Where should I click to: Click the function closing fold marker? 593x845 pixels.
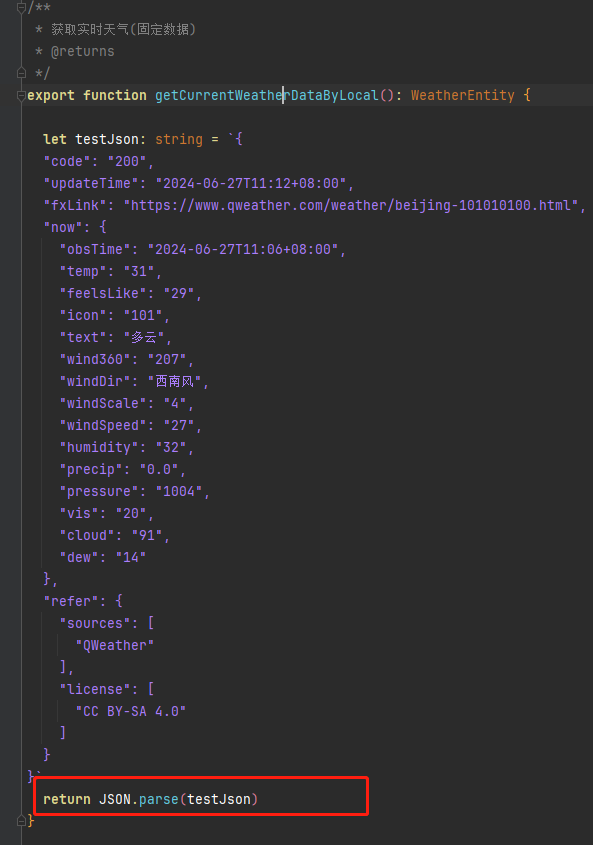coord(21,821)
